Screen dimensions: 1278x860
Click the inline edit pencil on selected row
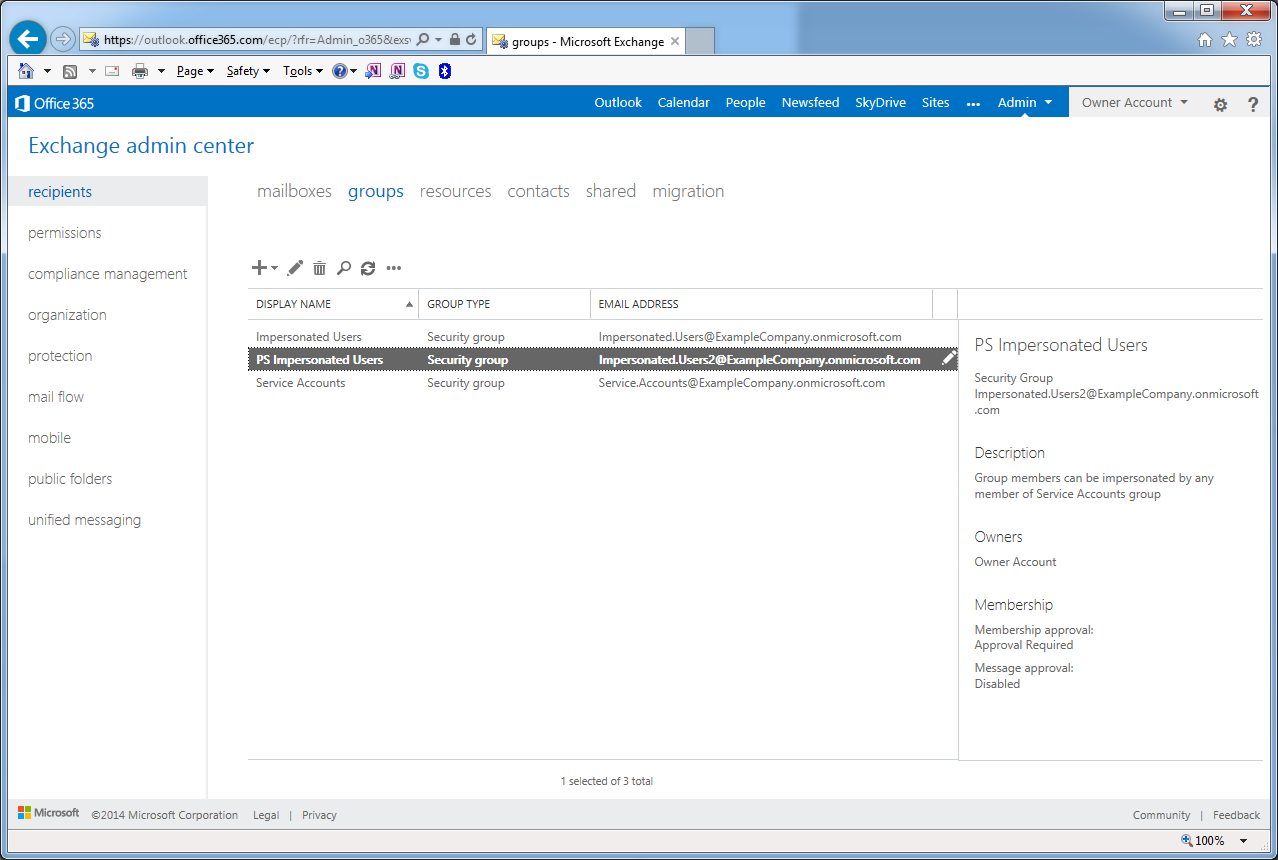948,359
